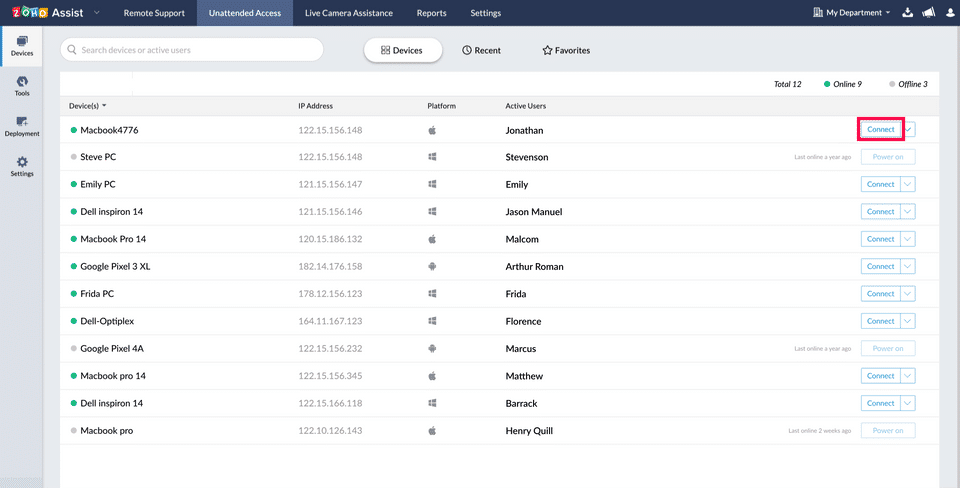Select the Devices icon in sidebar

click(x=21, y=45)
